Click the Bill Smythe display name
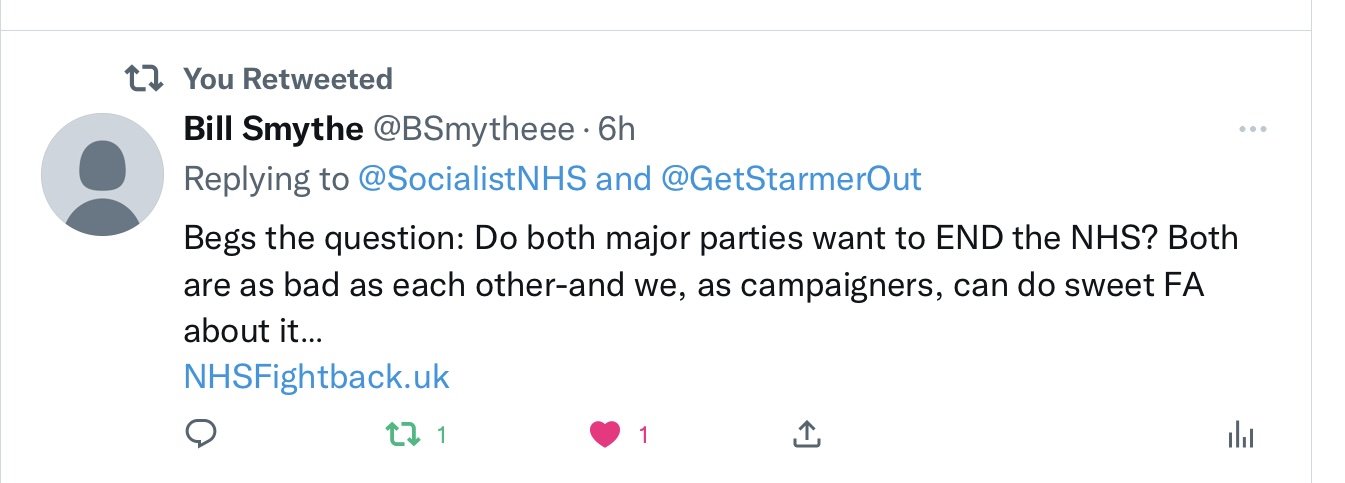This screenshot has width=1345, height=483. [273, 129]
